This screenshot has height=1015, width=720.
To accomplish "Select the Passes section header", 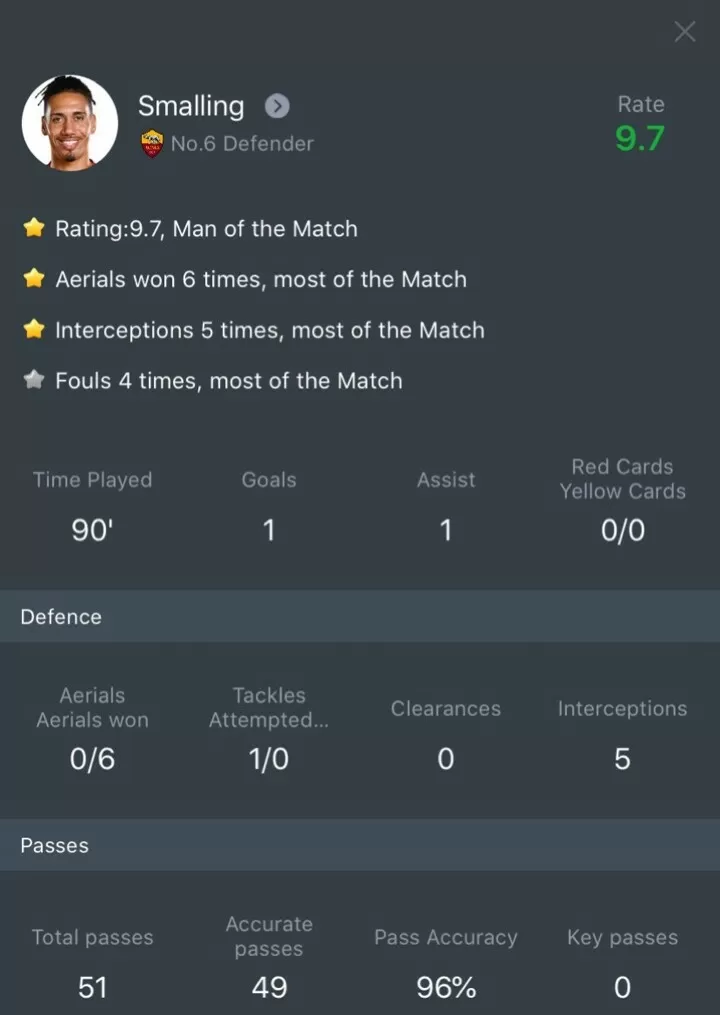I will click(55, 846).
